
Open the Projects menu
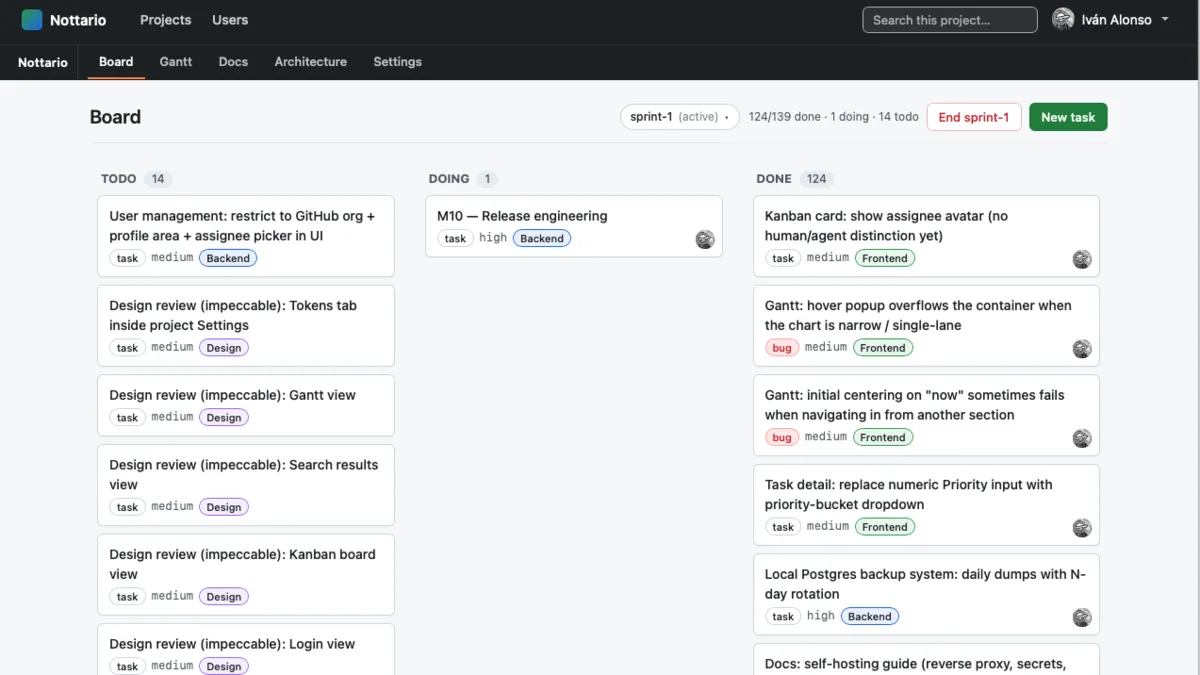(x=166, y=20)
